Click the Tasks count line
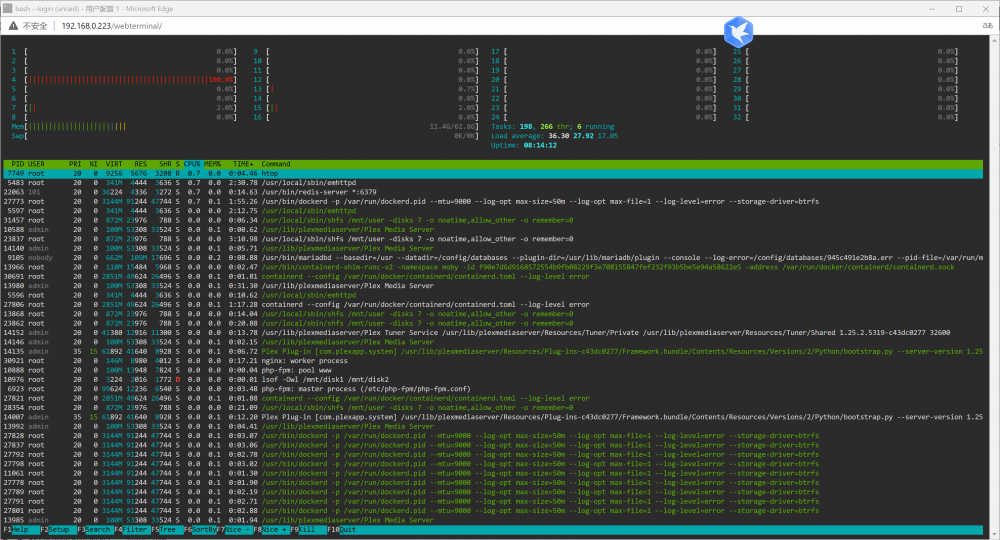This screenshot has height=540, width=1000. point(552,127)
